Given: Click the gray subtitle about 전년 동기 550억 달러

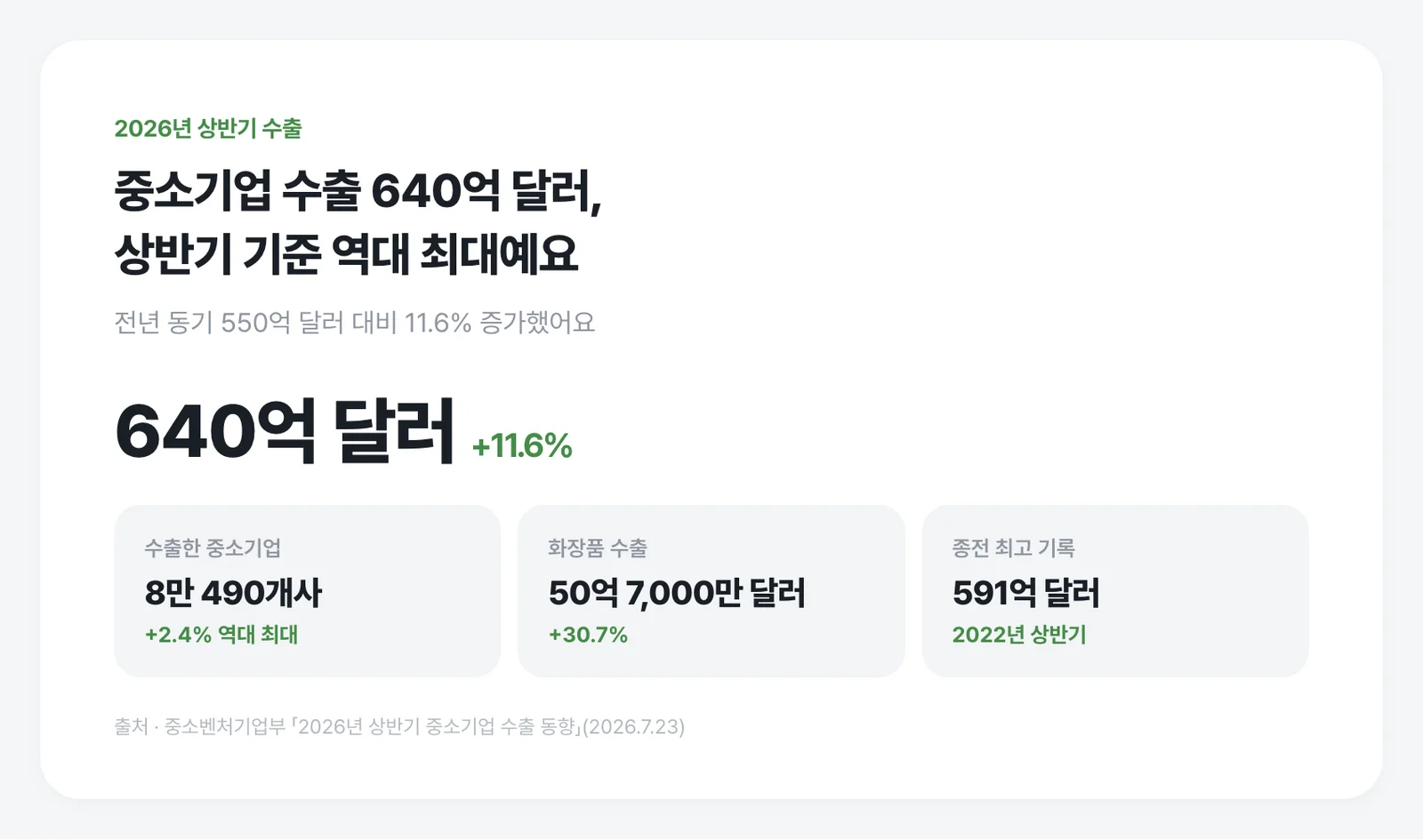Looking at the screenshot, I should click(x=354, y=322).
